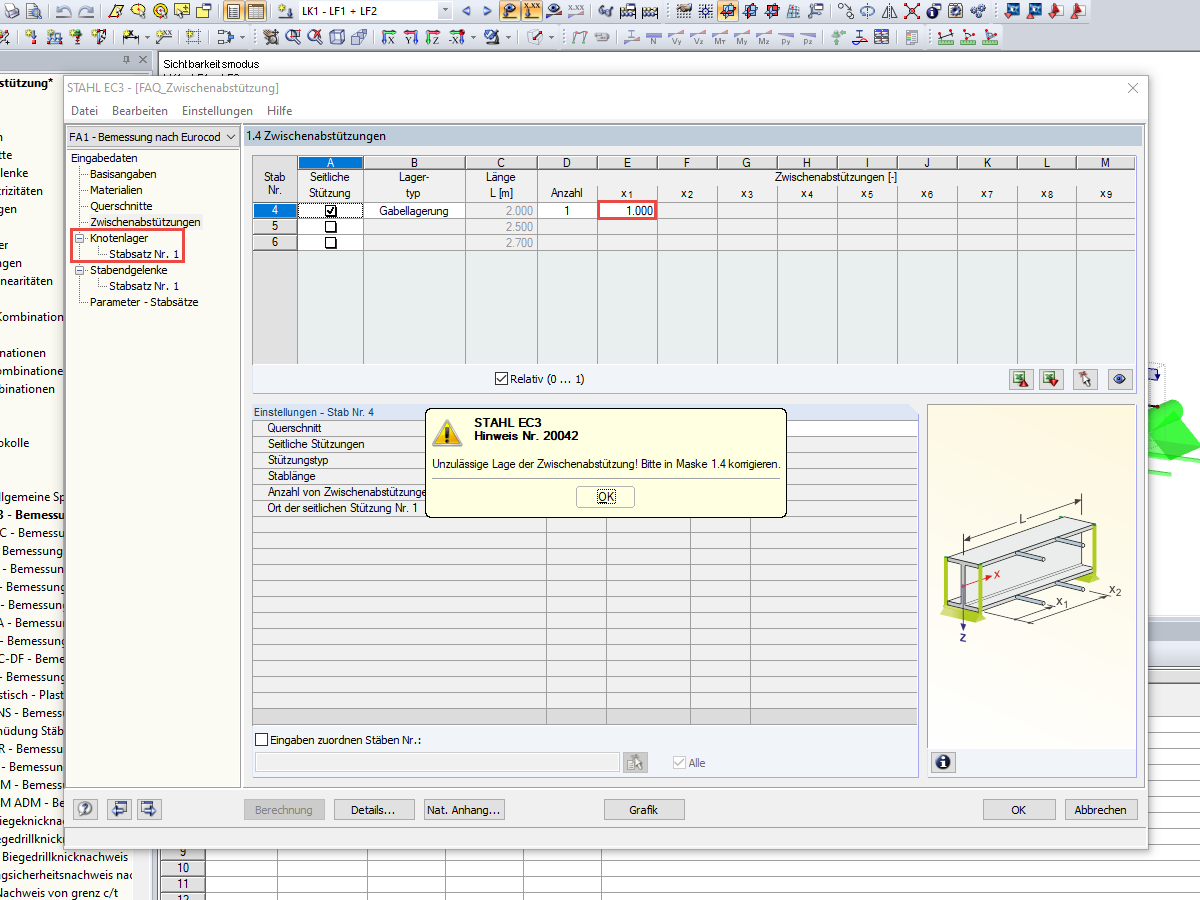Image resolution: width=1200 pixels, height=900 pixels.
Task: Click the Details... button
Action: [374, 810]
